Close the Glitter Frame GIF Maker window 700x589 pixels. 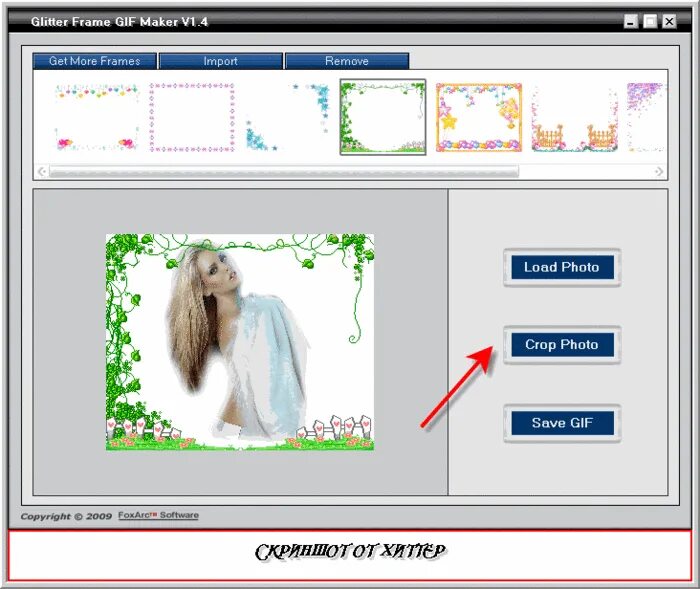(669, 21)
